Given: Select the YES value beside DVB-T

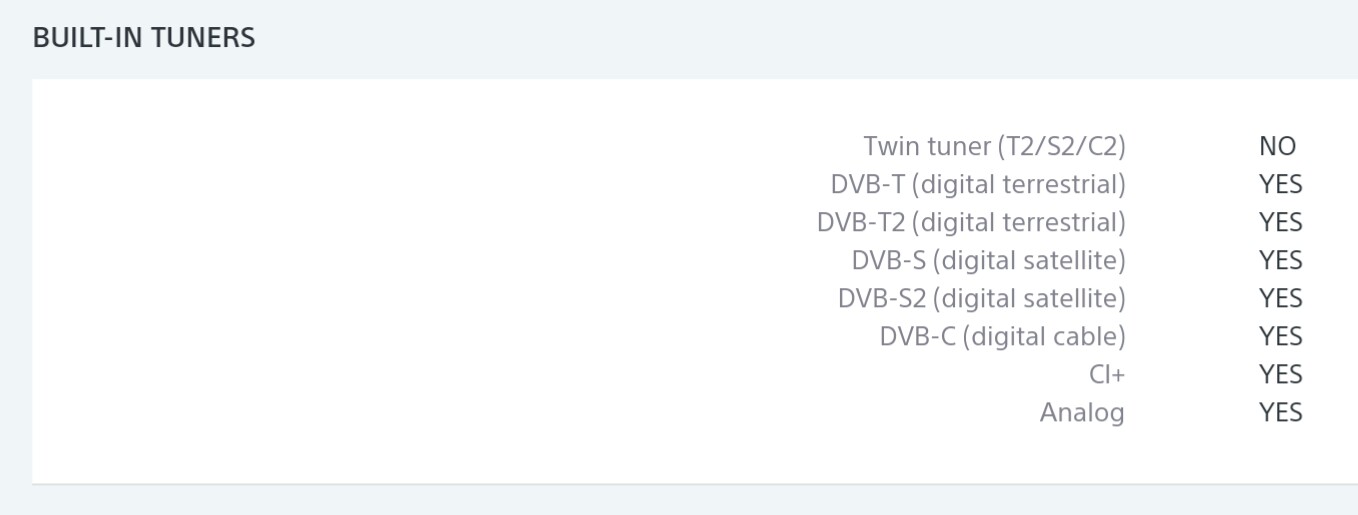Looking at the screenshot, I should (x=1280, y=184).
